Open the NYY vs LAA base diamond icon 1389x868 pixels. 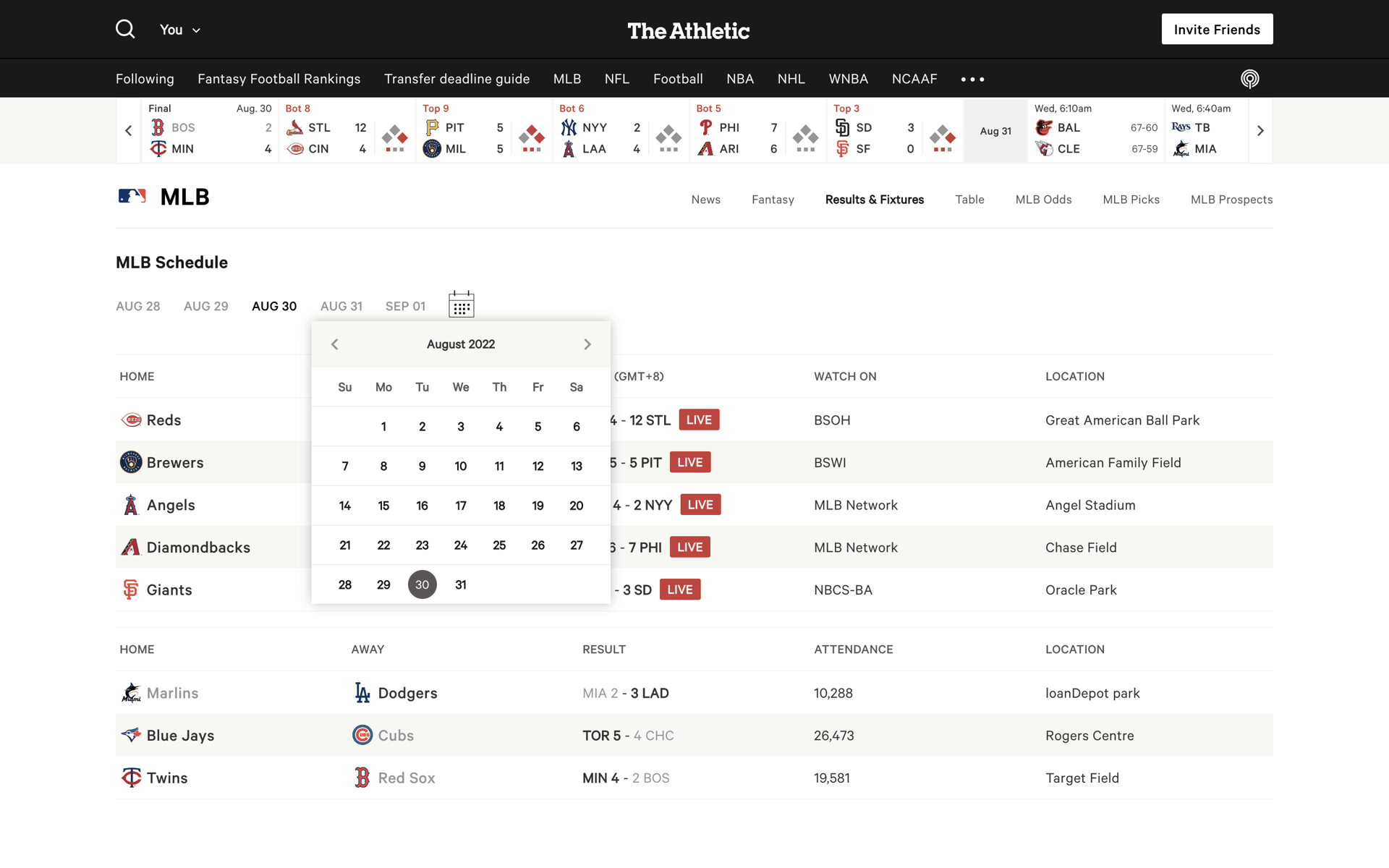[668, 137]
